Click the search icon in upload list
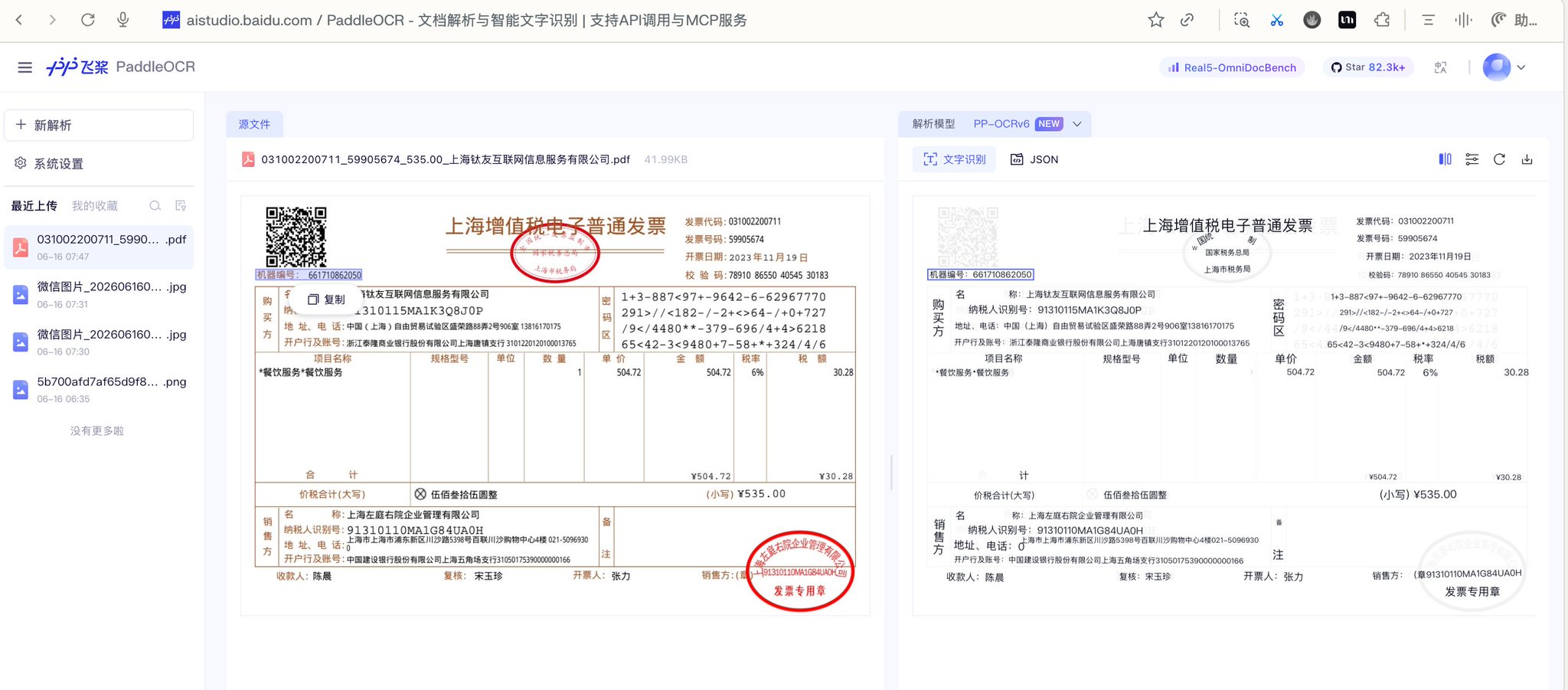This screenshot has width=1568, height=690. [x=155, y=206]
